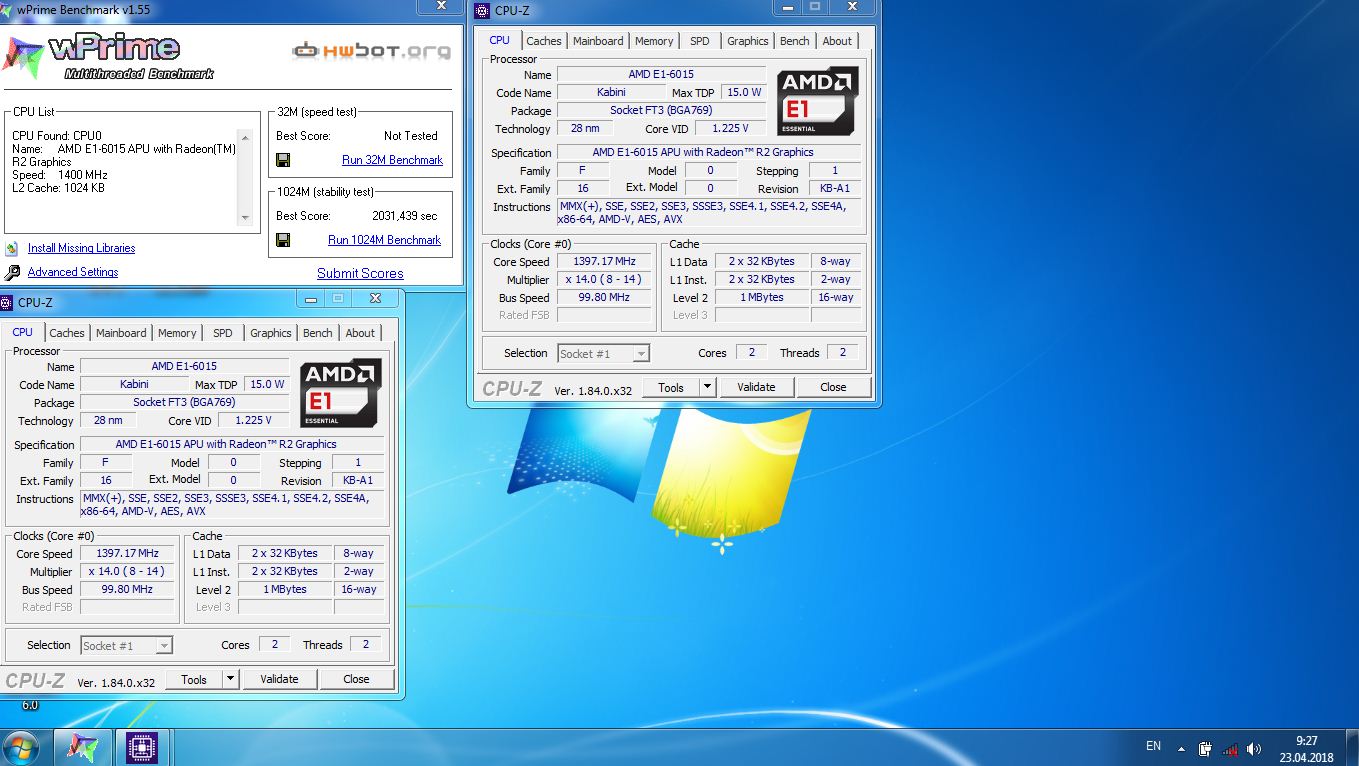This screenshot has width=1359, height=766.
Task: Click the Close button in the left CPU-Z window
Action: [x=356, y=679]
